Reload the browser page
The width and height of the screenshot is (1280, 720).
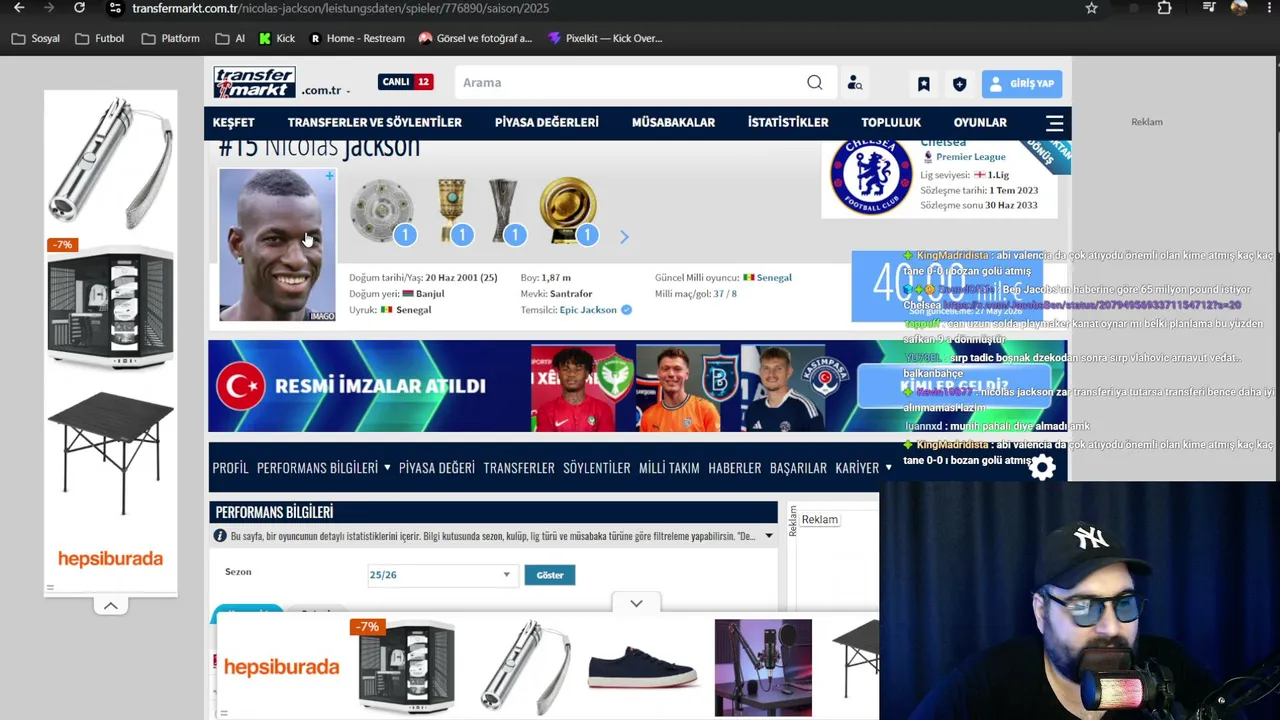click(80, 8)
